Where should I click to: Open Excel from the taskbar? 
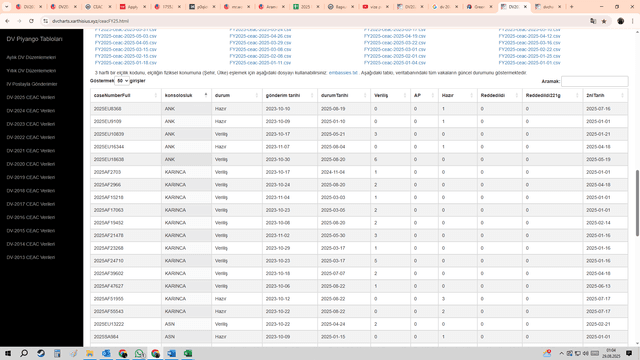[x=188, y=353]
